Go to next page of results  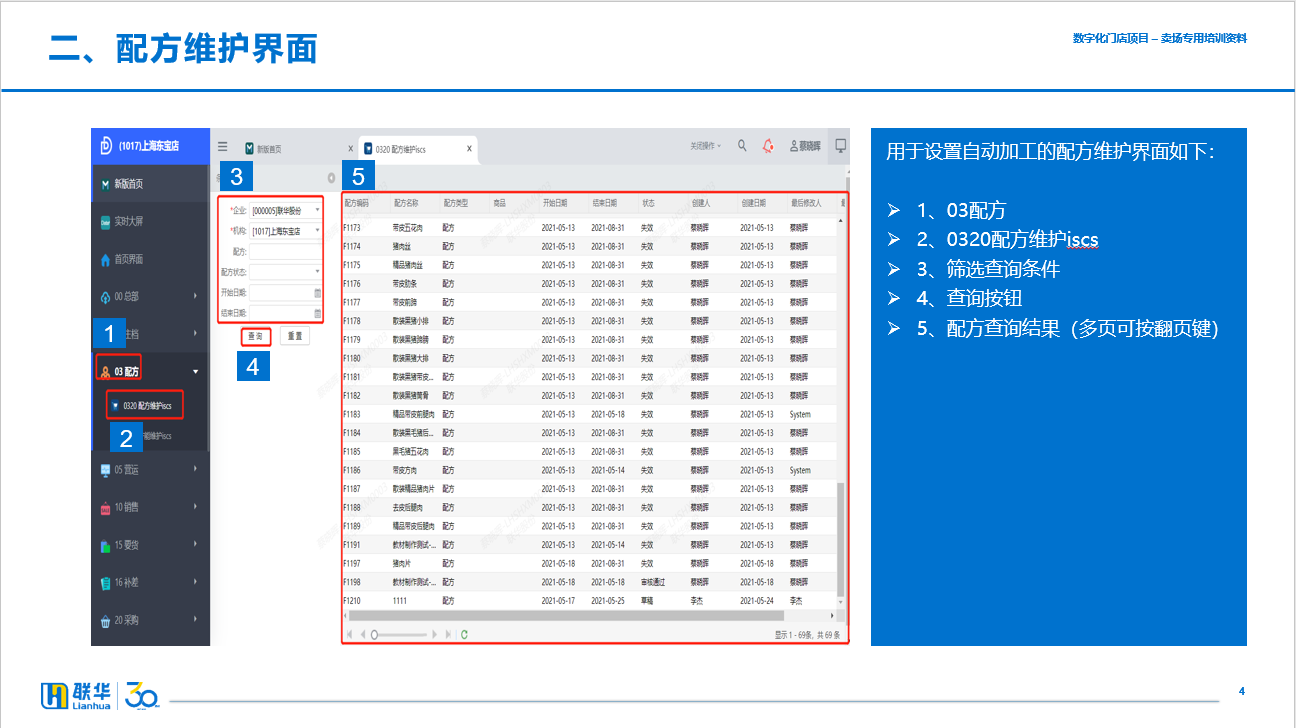pos(436,634)
